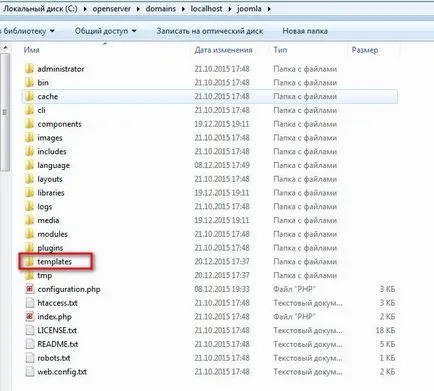Select the cli folder icon
Screen dimensions: 434x391
(29, 110)
